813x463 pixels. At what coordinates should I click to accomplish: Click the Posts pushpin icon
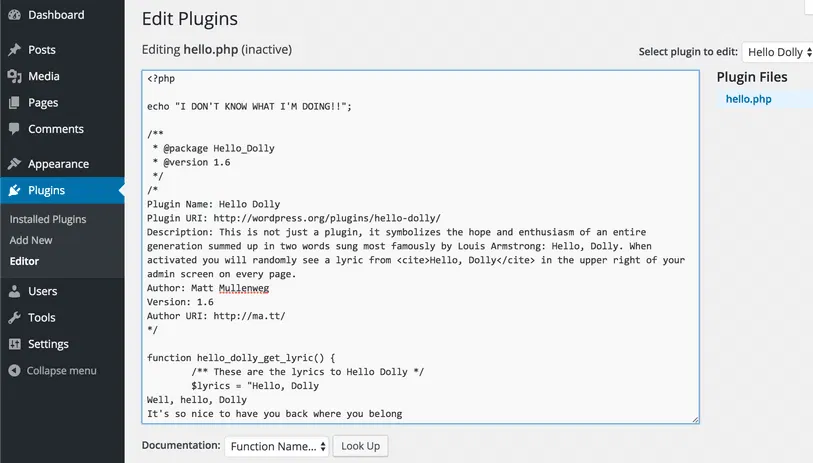pyautogui.click(x=15, y=50)
